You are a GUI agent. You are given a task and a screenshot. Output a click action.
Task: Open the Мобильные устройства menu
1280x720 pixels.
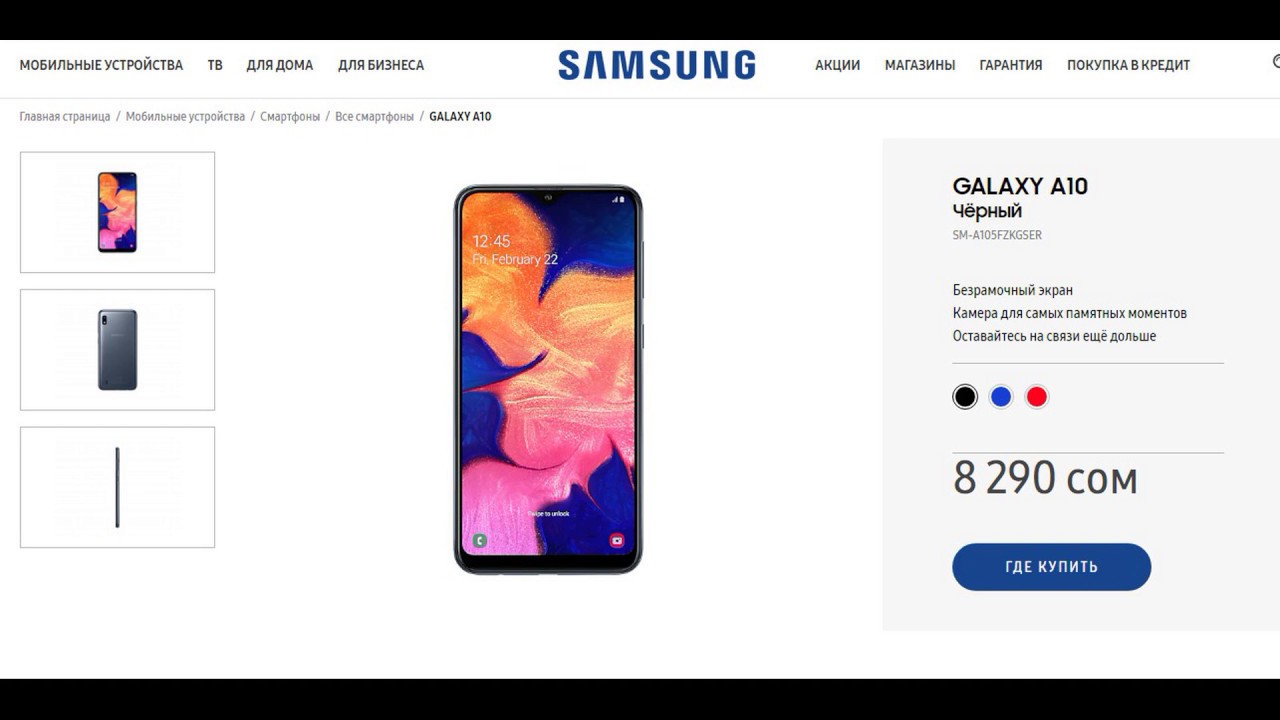[101, 65]
